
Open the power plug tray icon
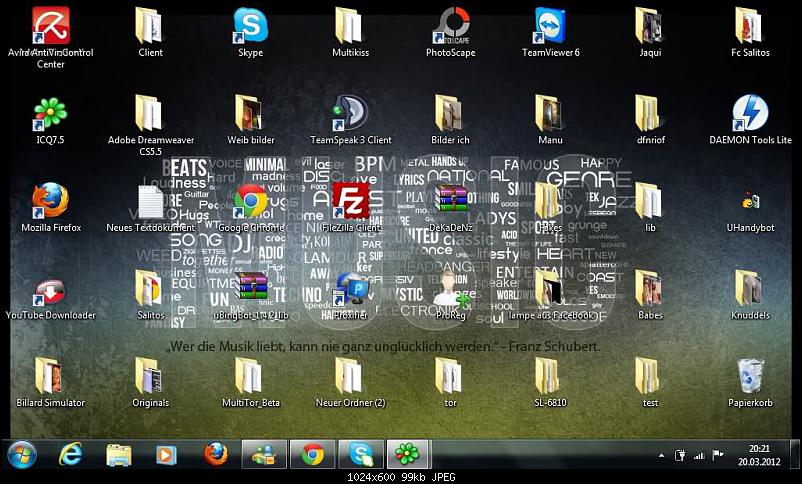coord(680,455)
